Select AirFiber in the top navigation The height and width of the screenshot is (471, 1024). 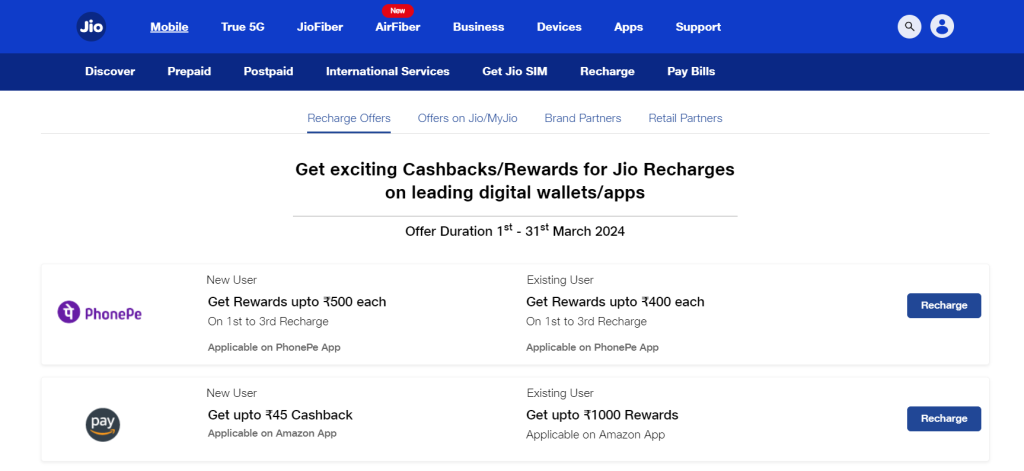[x=398, y=27]
